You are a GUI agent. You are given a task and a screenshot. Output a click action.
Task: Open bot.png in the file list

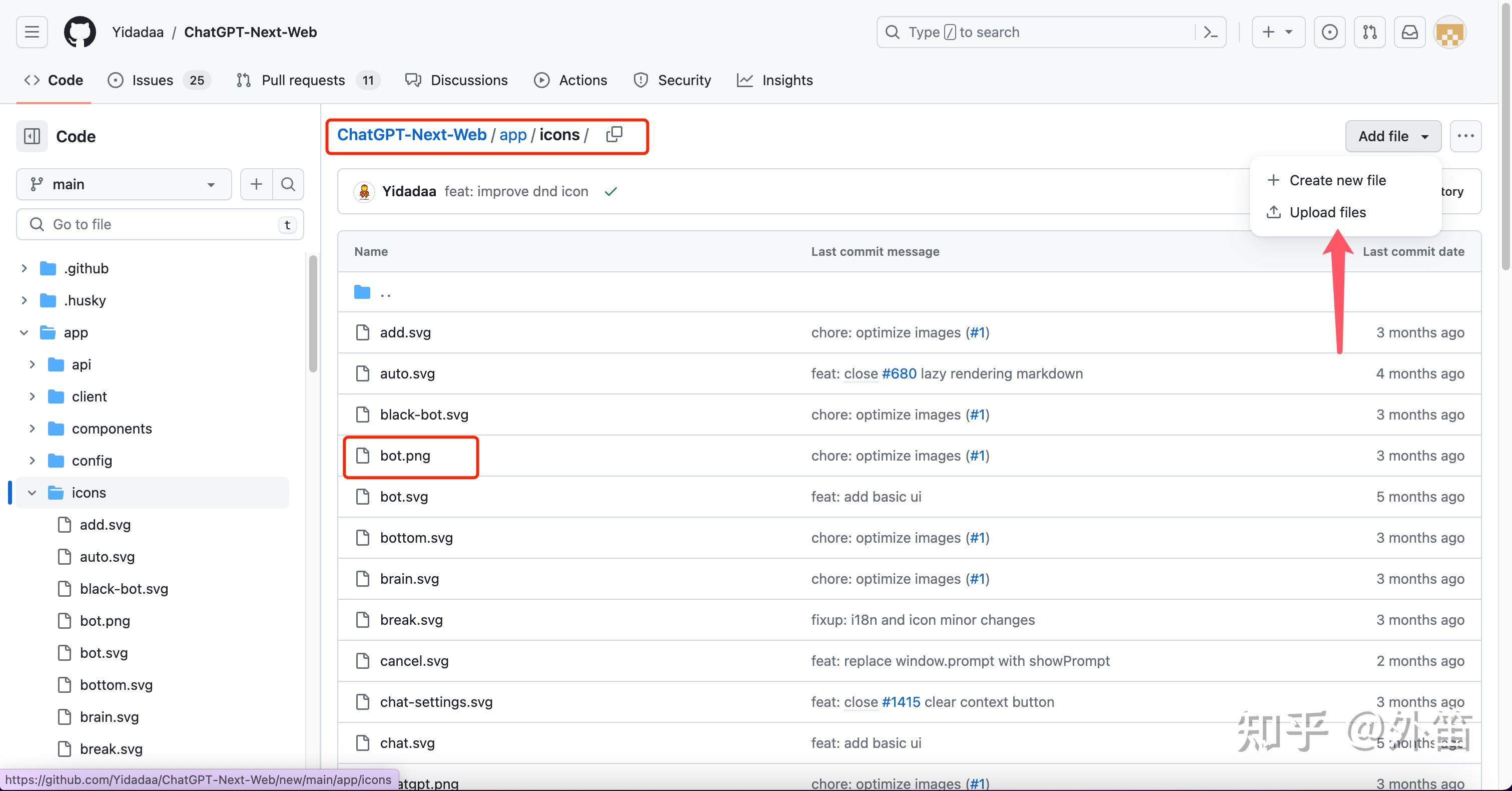(405, 456)
